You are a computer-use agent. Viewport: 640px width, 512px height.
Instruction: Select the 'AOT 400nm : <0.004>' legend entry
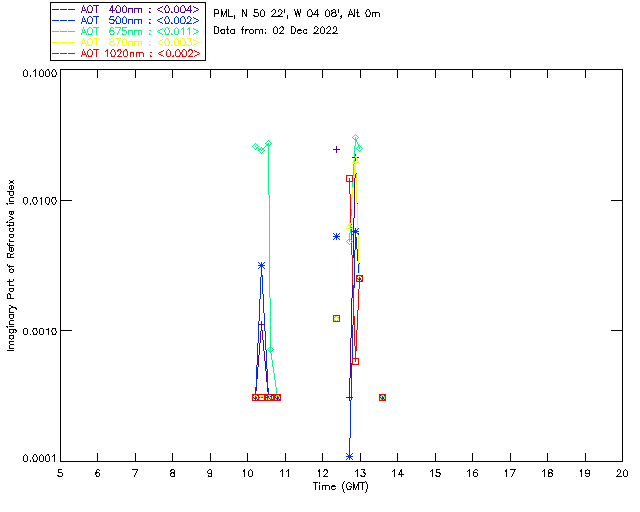[127, 9]
